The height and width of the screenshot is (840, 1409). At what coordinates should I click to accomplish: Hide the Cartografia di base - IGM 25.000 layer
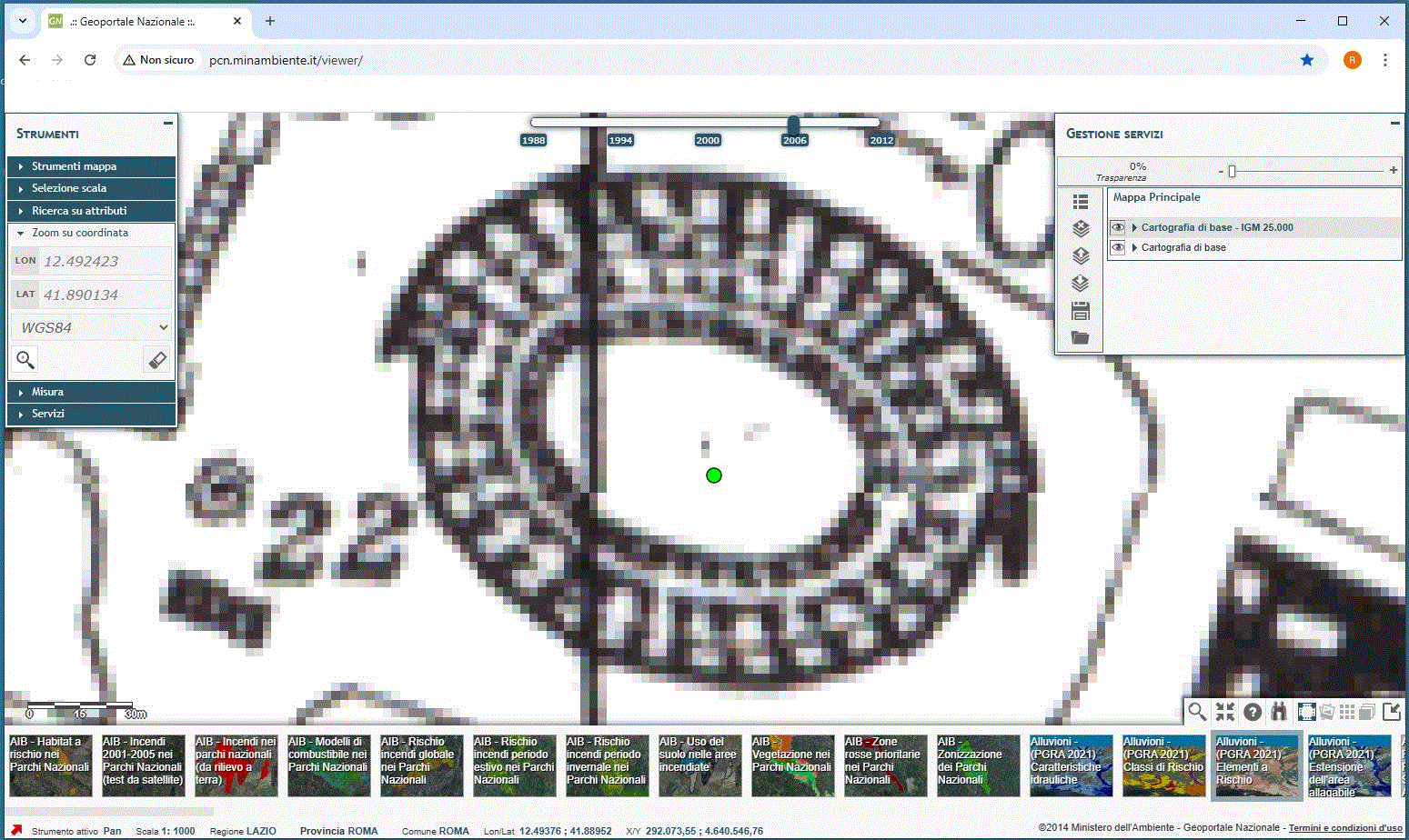point(1118,227)
